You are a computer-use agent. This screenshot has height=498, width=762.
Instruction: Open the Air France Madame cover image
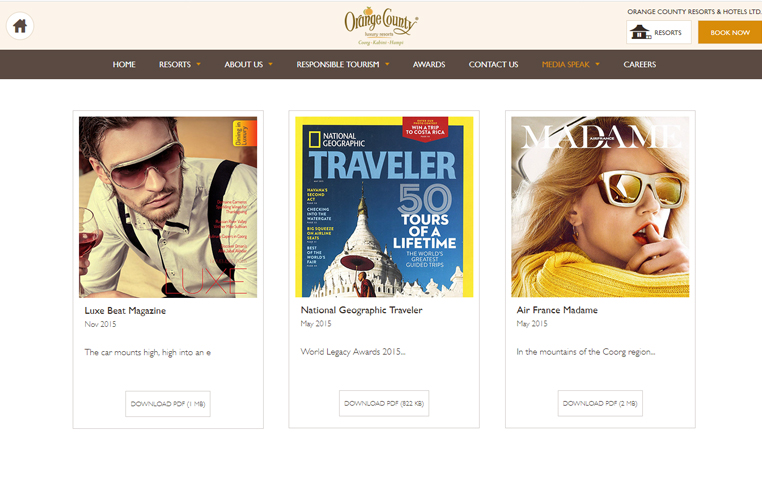tap(600, 207)
